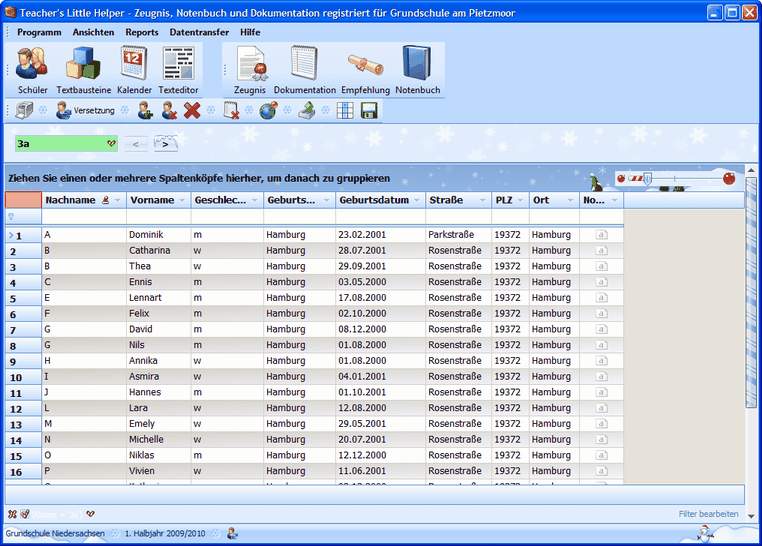
Task: Click the floppy disk save icon
Action: pos(369,111)
